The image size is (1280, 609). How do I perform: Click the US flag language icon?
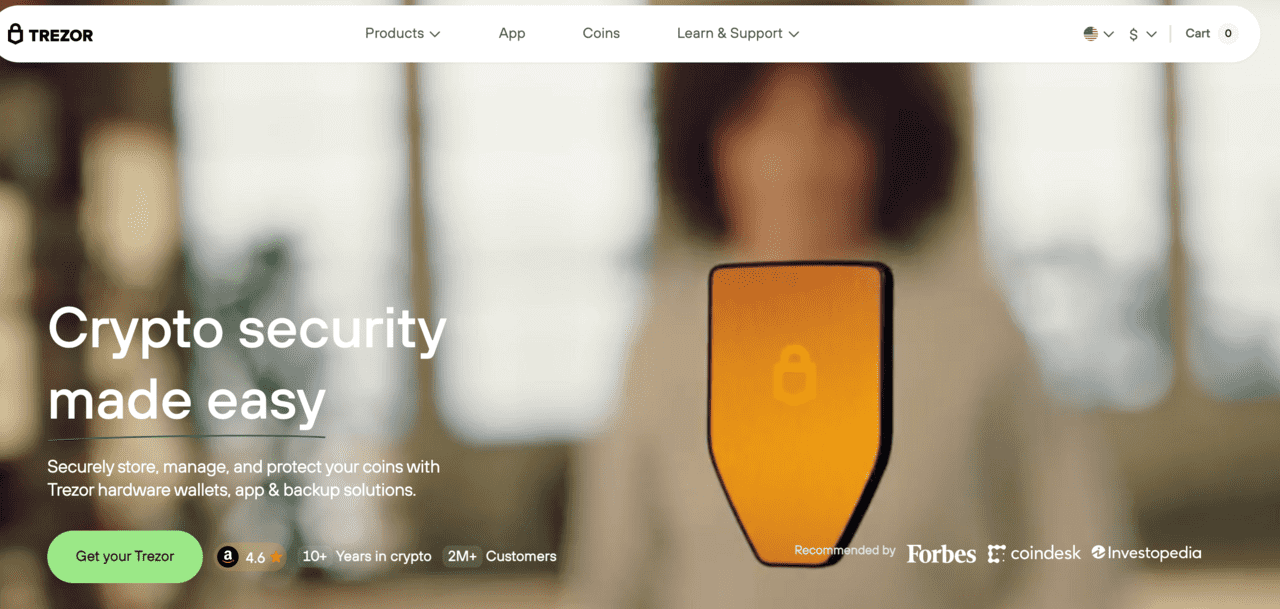1091,34
